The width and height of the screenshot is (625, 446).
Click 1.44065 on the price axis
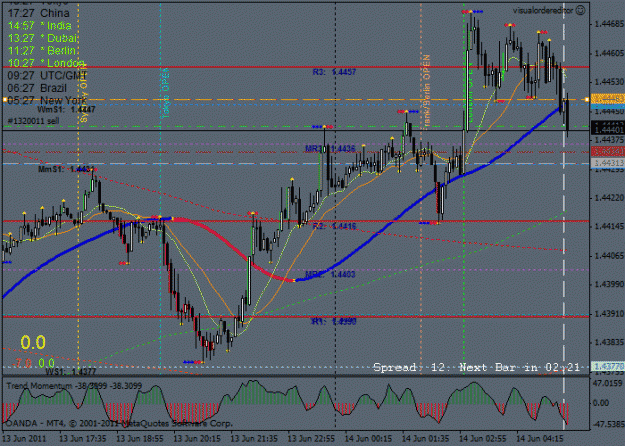pyautogui.click(x=609, y=255)
